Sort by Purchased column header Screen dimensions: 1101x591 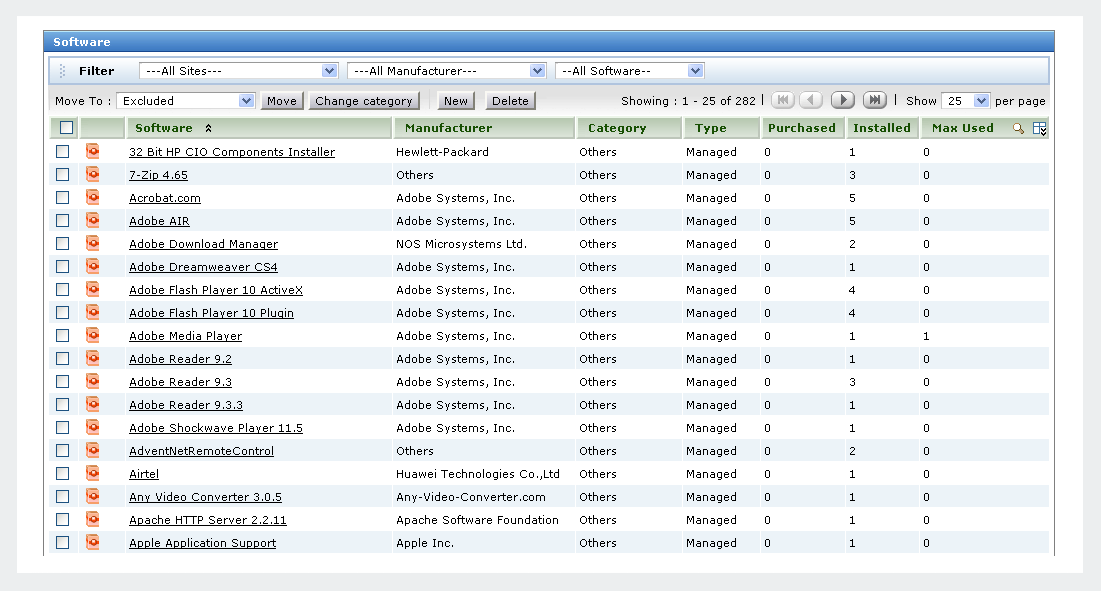[x=802, y=128]
